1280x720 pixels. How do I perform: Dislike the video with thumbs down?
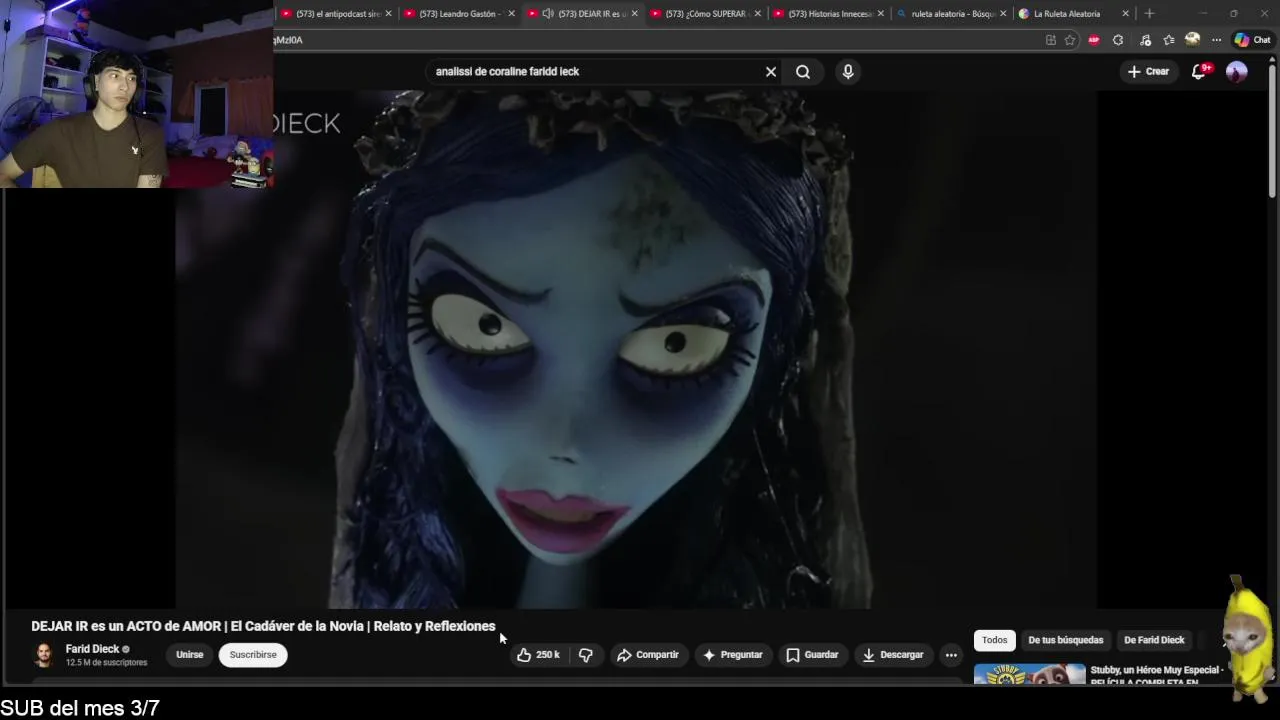[586, 655]
